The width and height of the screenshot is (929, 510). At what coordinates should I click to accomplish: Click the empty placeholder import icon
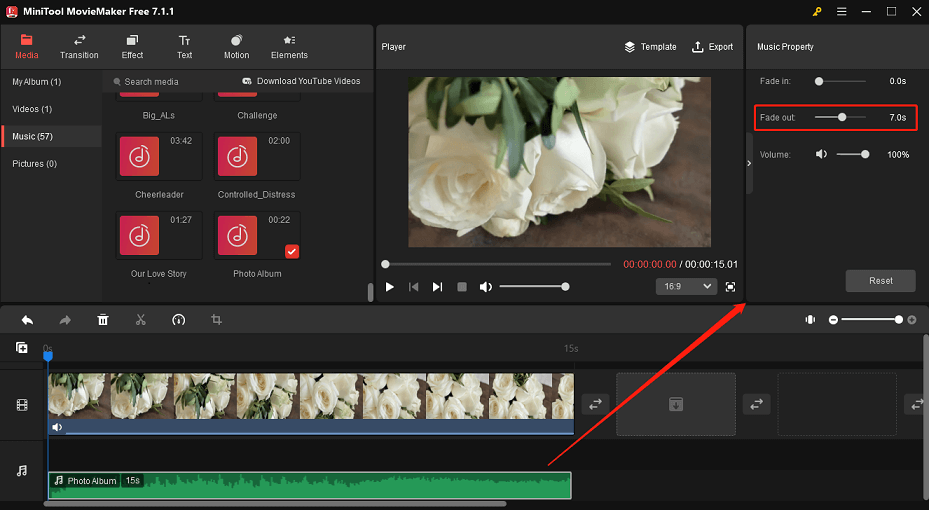(x=676, y=405)
